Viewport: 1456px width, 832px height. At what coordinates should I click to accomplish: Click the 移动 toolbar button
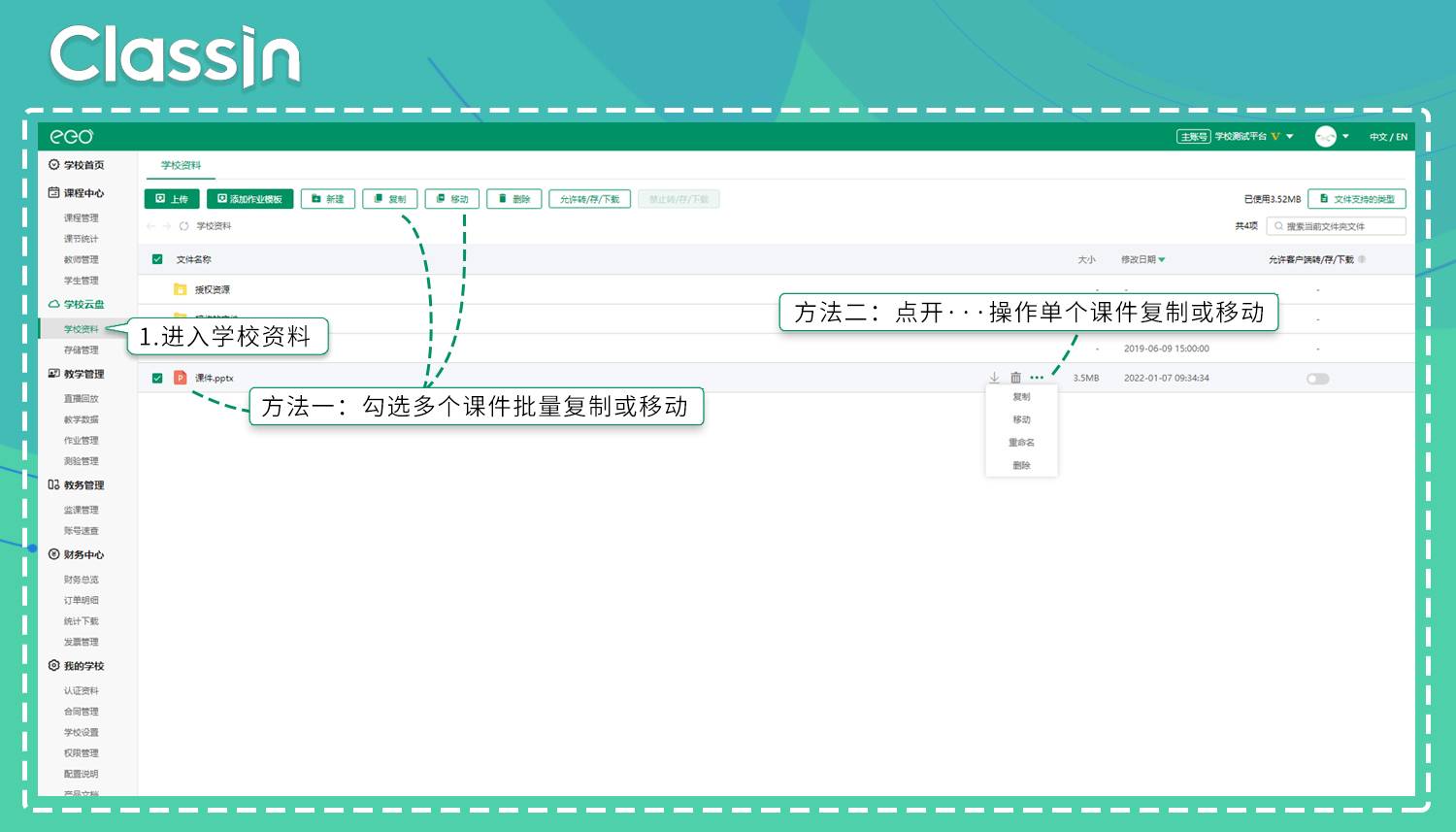(452, 199)
